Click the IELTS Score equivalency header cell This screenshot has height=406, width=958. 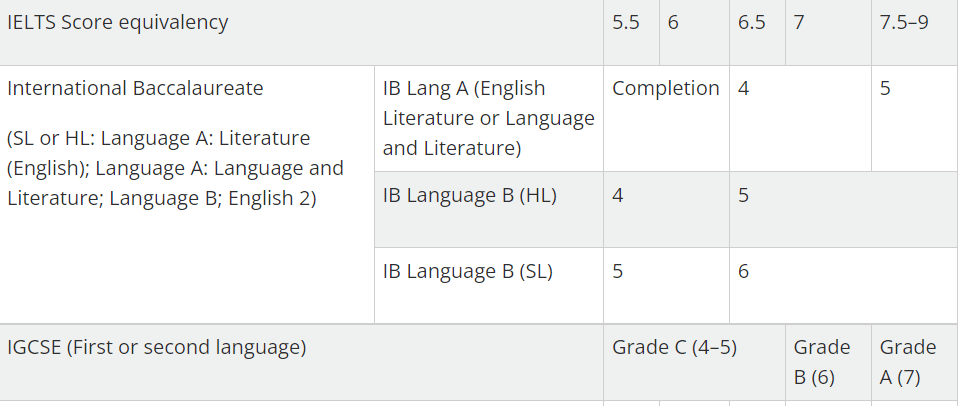[301, 32]
